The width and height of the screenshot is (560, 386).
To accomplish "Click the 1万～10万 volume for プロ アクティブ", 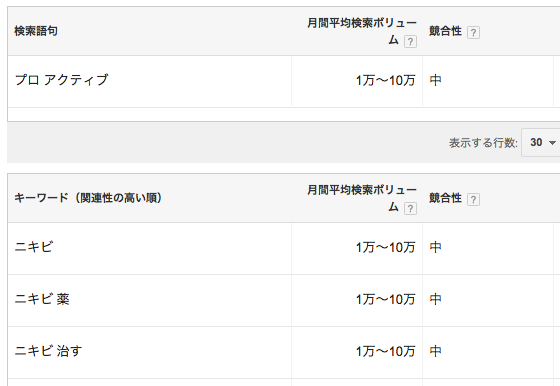I will (x=385, y=80).
